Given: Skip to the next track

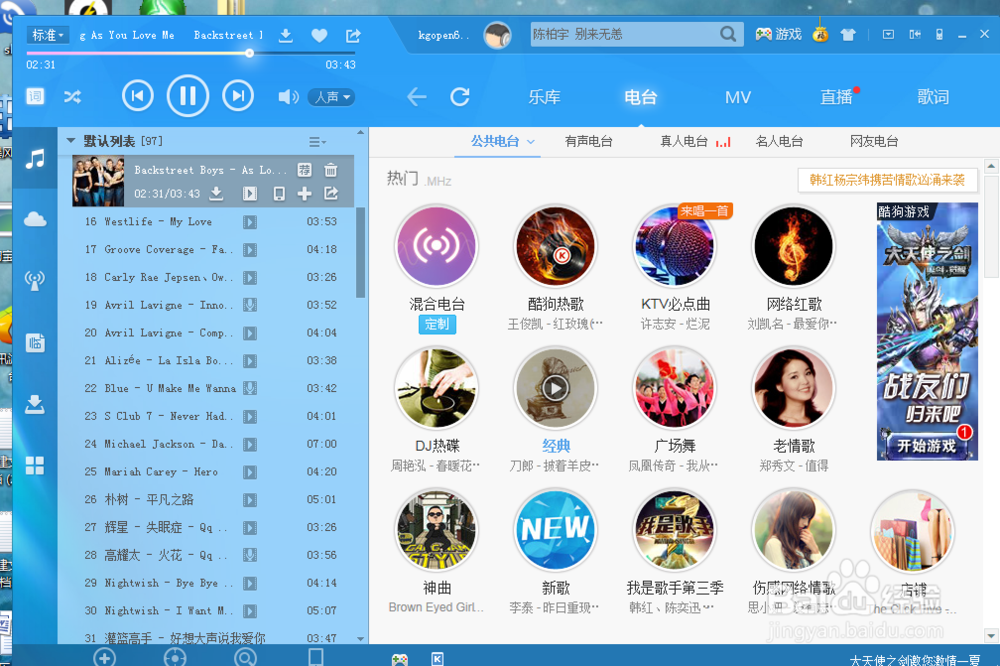Looking at the screenshot, I should 238,96.
